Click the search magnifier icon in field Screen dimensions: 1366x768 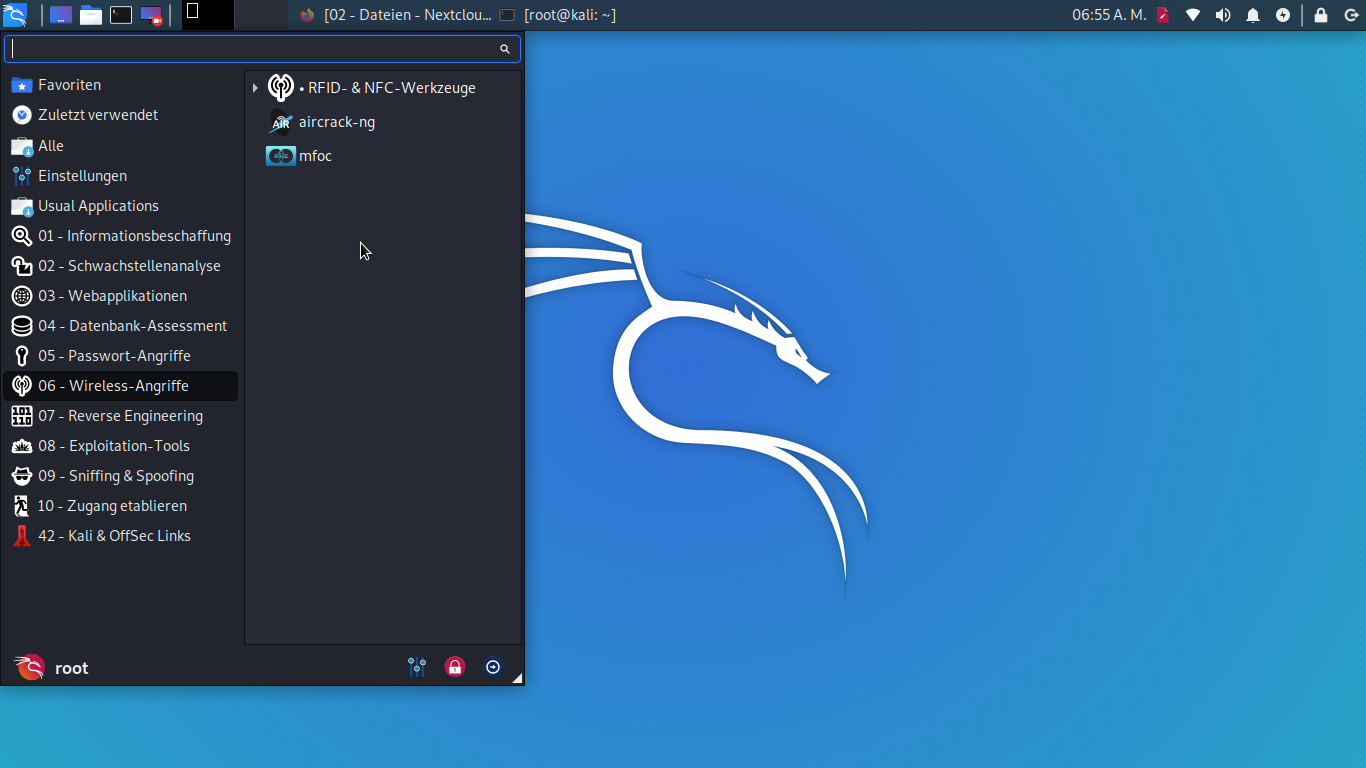tap(505, 49)
